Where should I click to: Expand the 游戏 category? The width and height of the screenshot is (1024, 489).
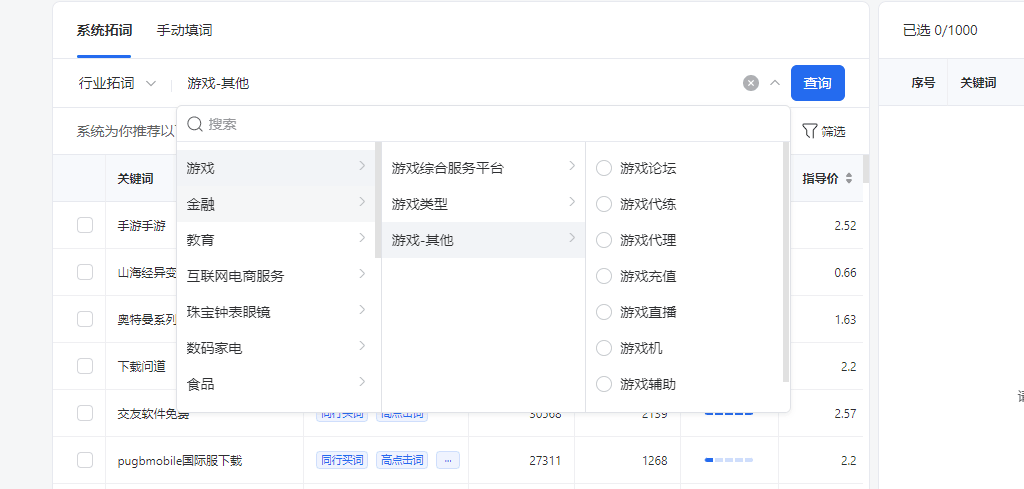[x=276, y=168]
